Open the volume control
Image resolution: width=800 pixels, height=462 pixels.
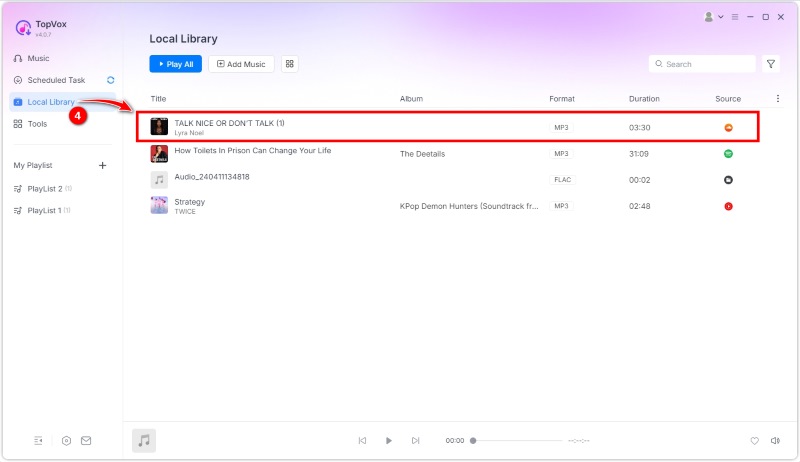pyautogui.click(x=776, y=441)
